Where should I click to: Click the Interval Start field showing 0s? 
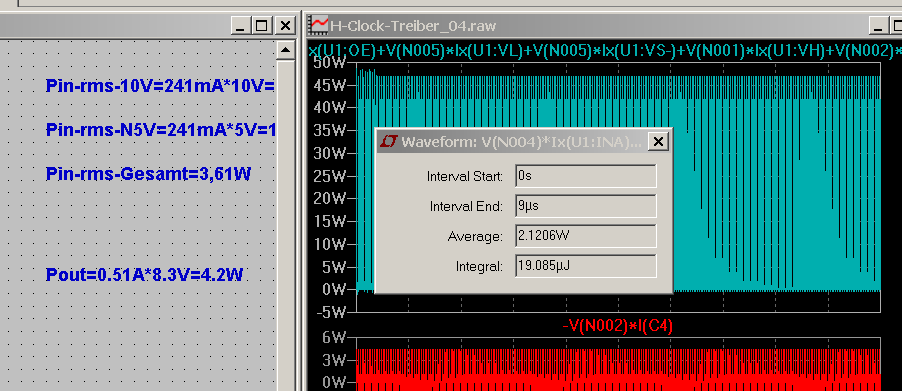coord(586,176)
